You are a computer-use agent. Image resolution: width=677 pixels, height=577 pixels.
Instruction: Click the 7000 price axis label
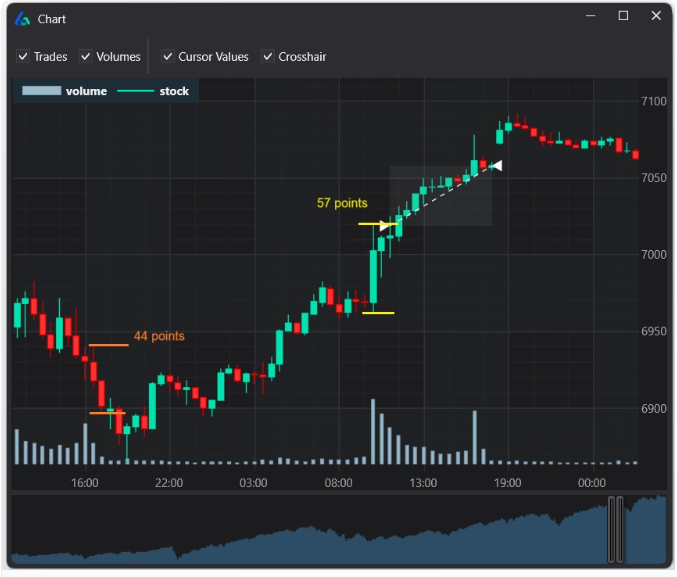[654, 255]
